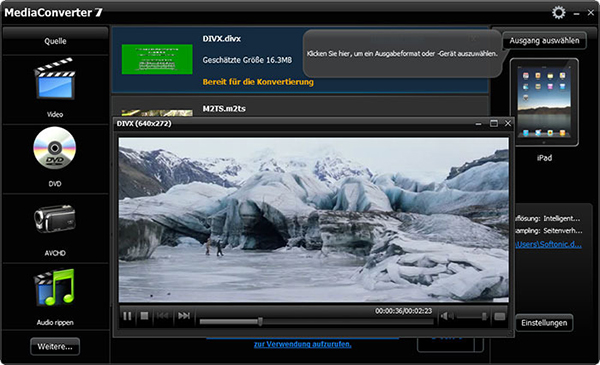Select the green DIVX.divx thumbnail
This screenshot has width=600, height=365.
click(157, 59)
